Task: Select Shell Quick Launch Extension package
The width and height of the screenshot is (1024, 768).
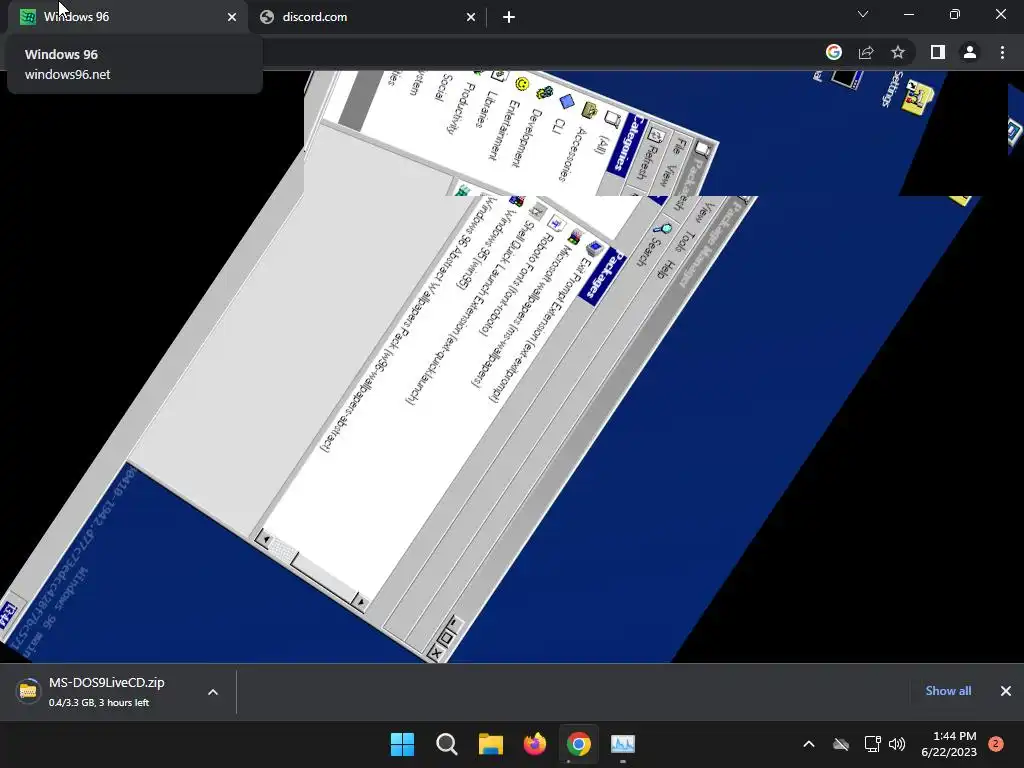Action: point(470,312)
